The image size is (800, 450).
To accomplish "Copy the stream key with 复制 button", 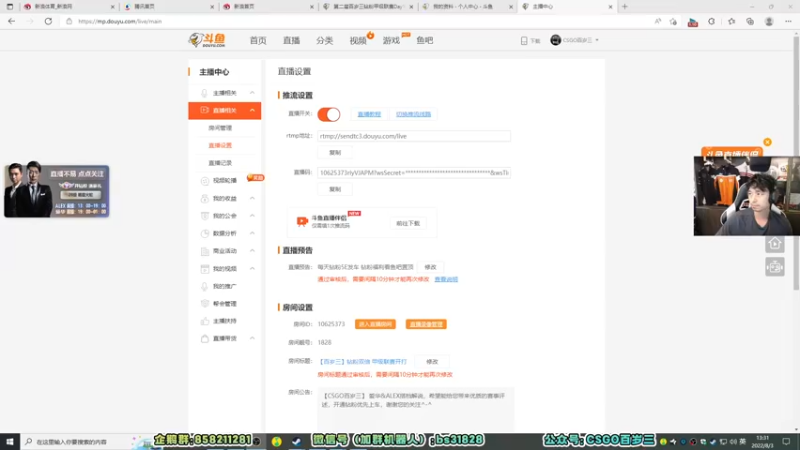I will coord(335,189).
